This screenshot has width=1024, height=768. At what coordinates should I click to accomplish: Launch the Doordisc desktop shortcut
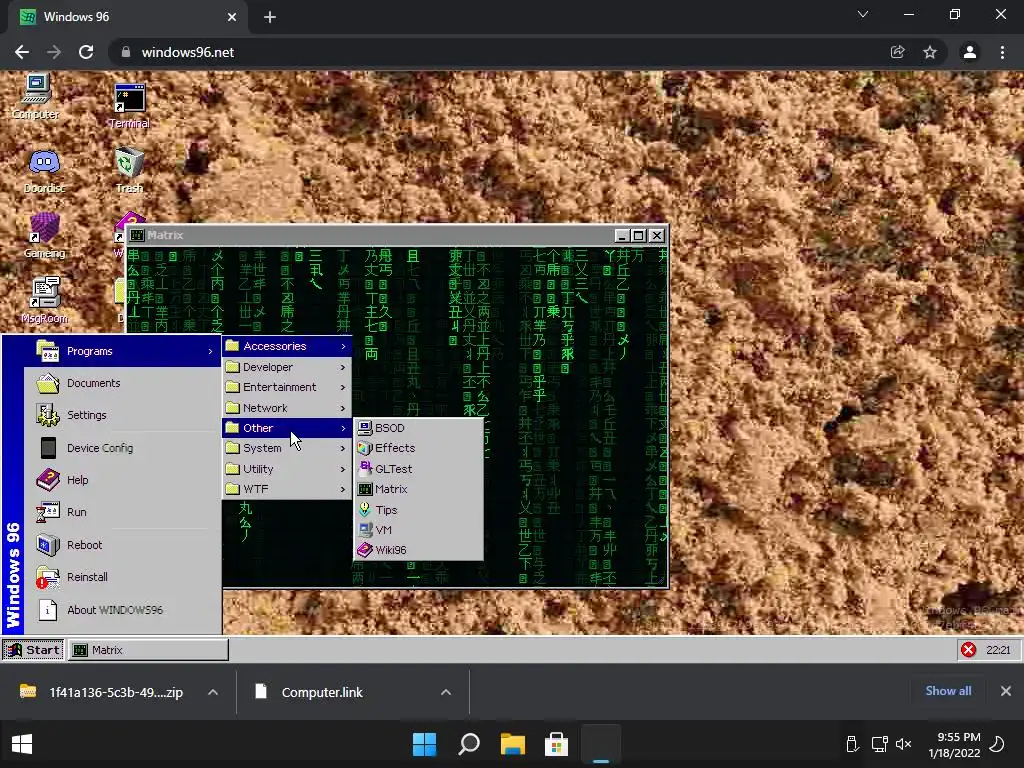click(x=44, y=171)
